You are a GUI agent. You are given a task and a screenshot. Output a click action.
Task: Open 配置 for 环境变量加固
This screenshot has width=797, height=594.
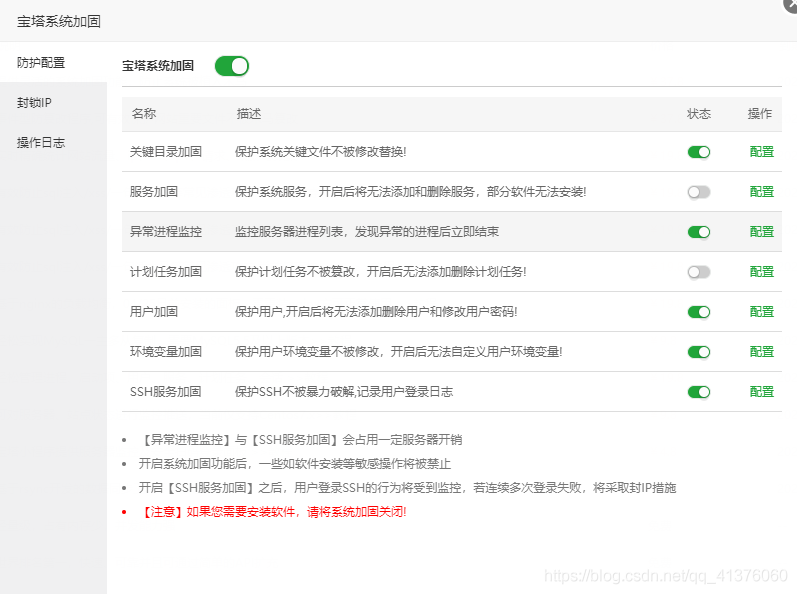tap(761, 352)
